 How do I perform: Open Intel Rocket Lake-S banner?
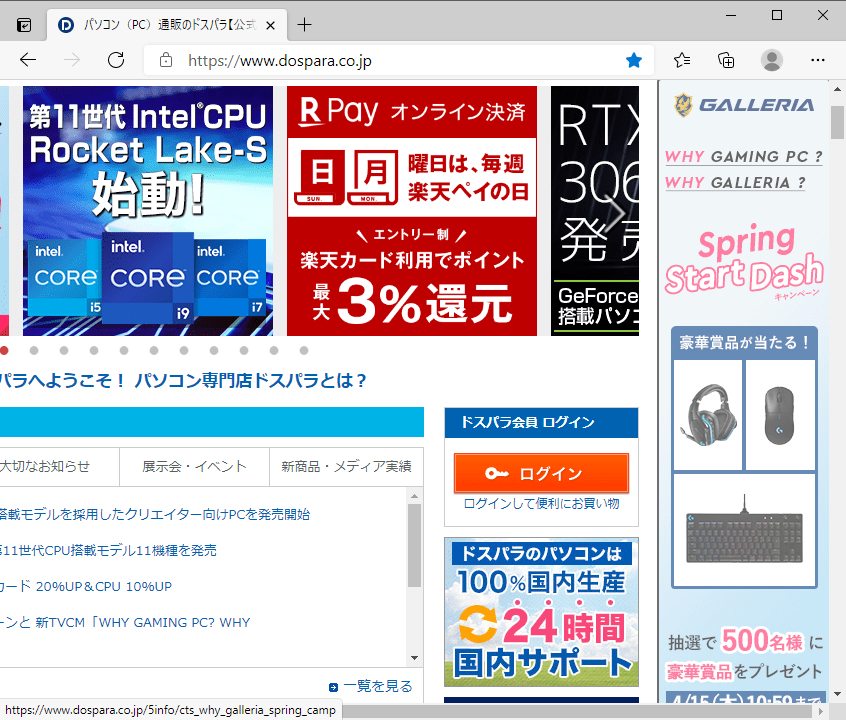pyautogui.click(x=148, y=211)
